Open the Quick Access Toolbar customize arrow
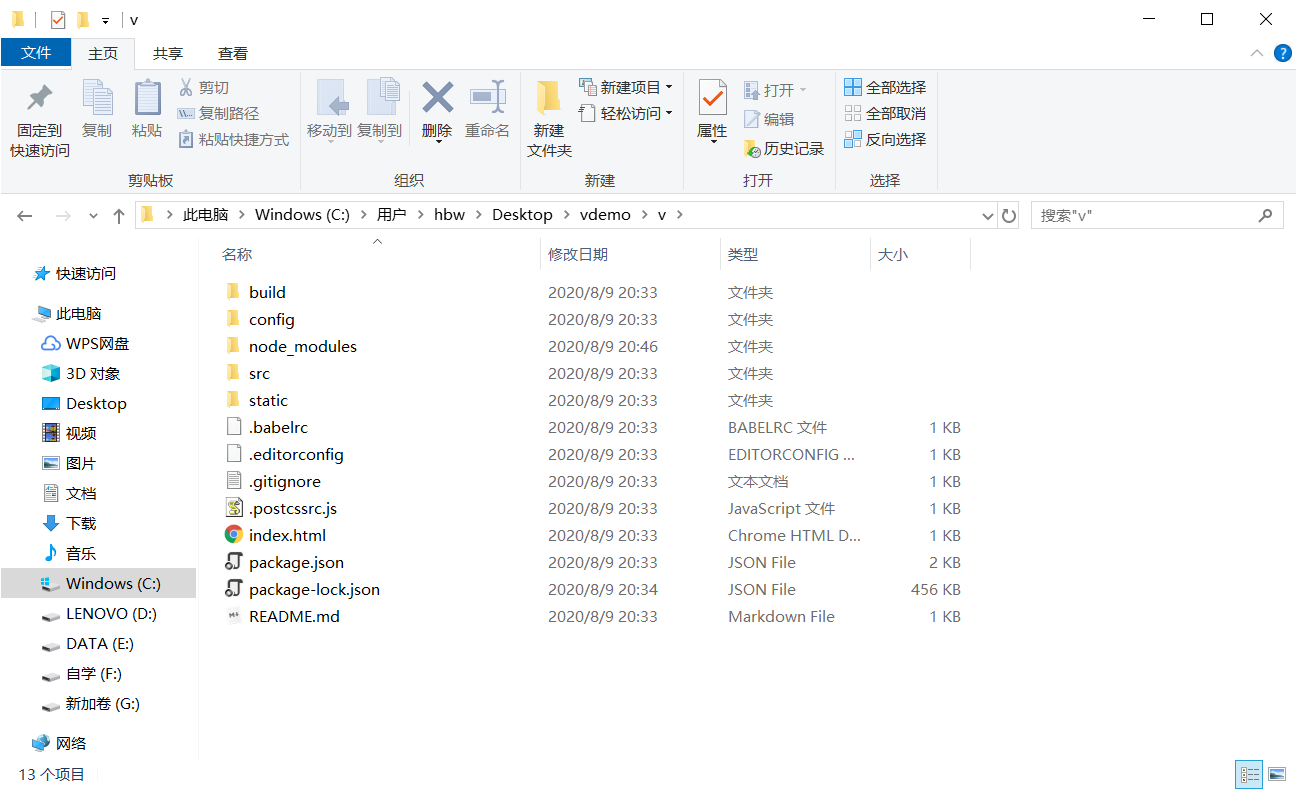This screenshot has width=1297, height=790. click(x=105, y=20)
